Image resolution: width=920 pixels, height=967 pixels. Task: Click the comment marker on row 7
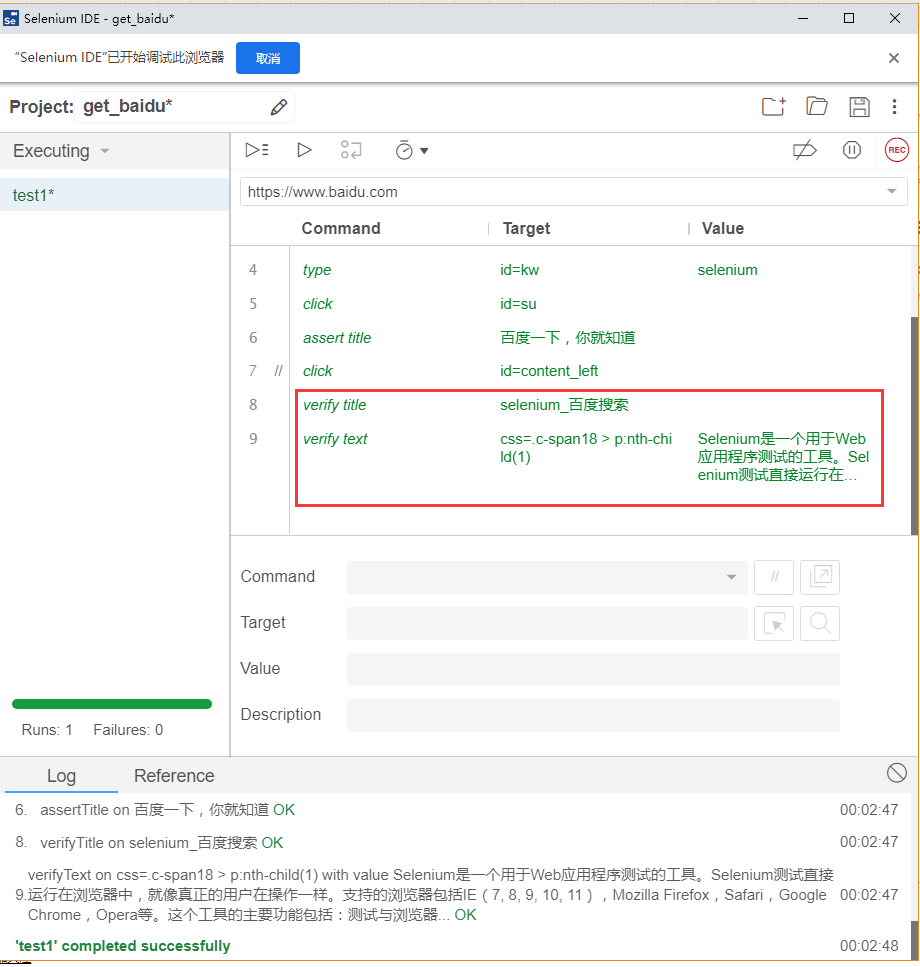279,371
